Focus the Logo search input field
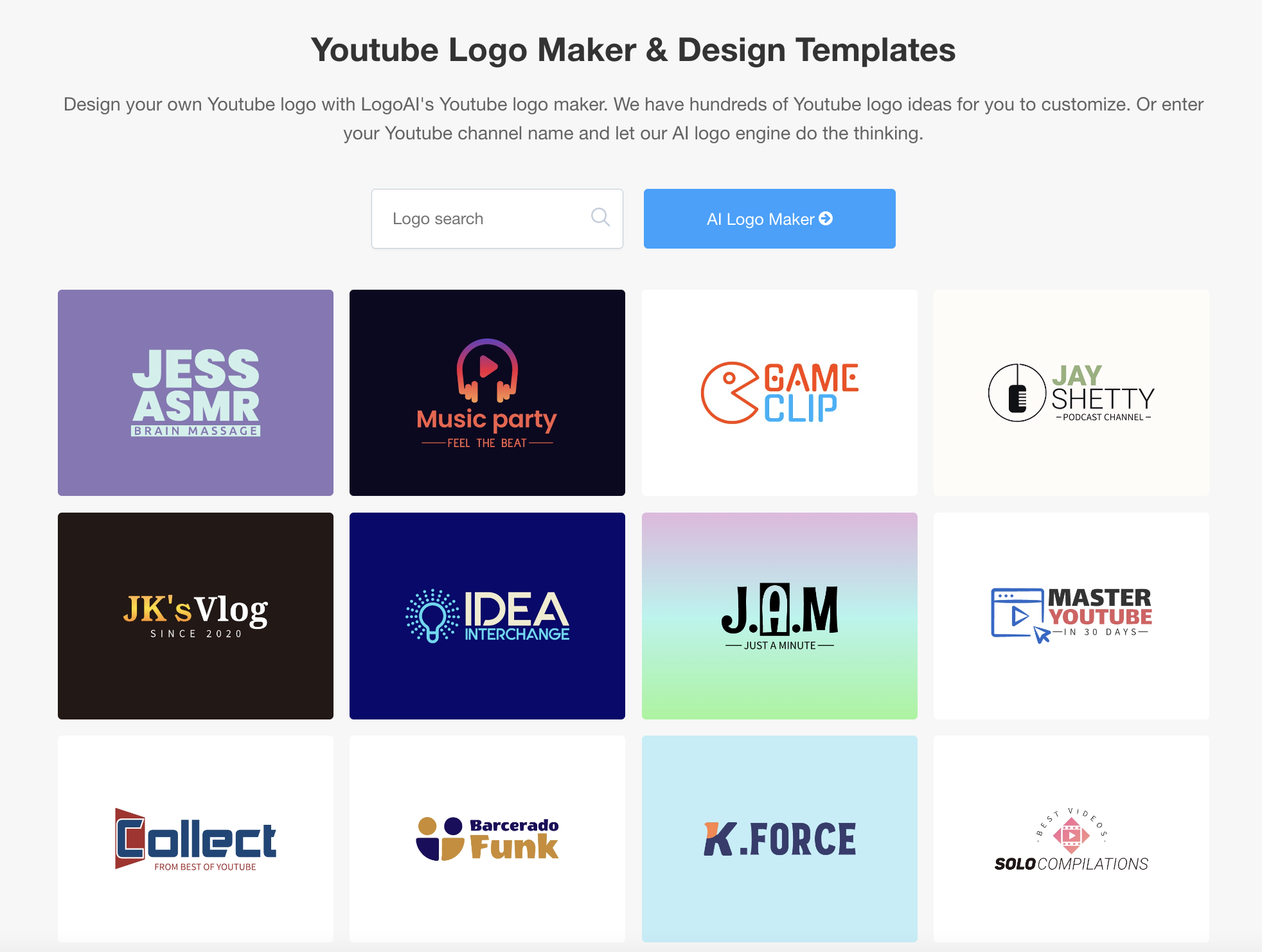Screen dimensions: 1262x952 coord(482,219)
